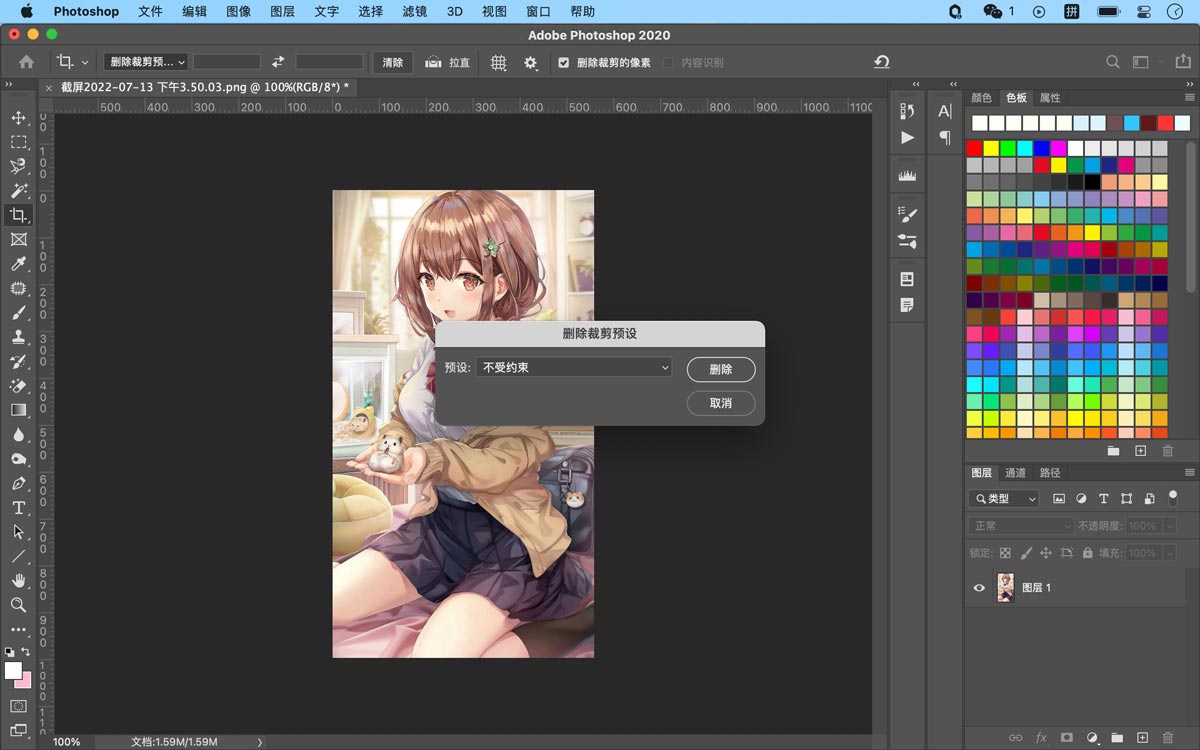Open the 滤镜 menu

coord(414,12)
